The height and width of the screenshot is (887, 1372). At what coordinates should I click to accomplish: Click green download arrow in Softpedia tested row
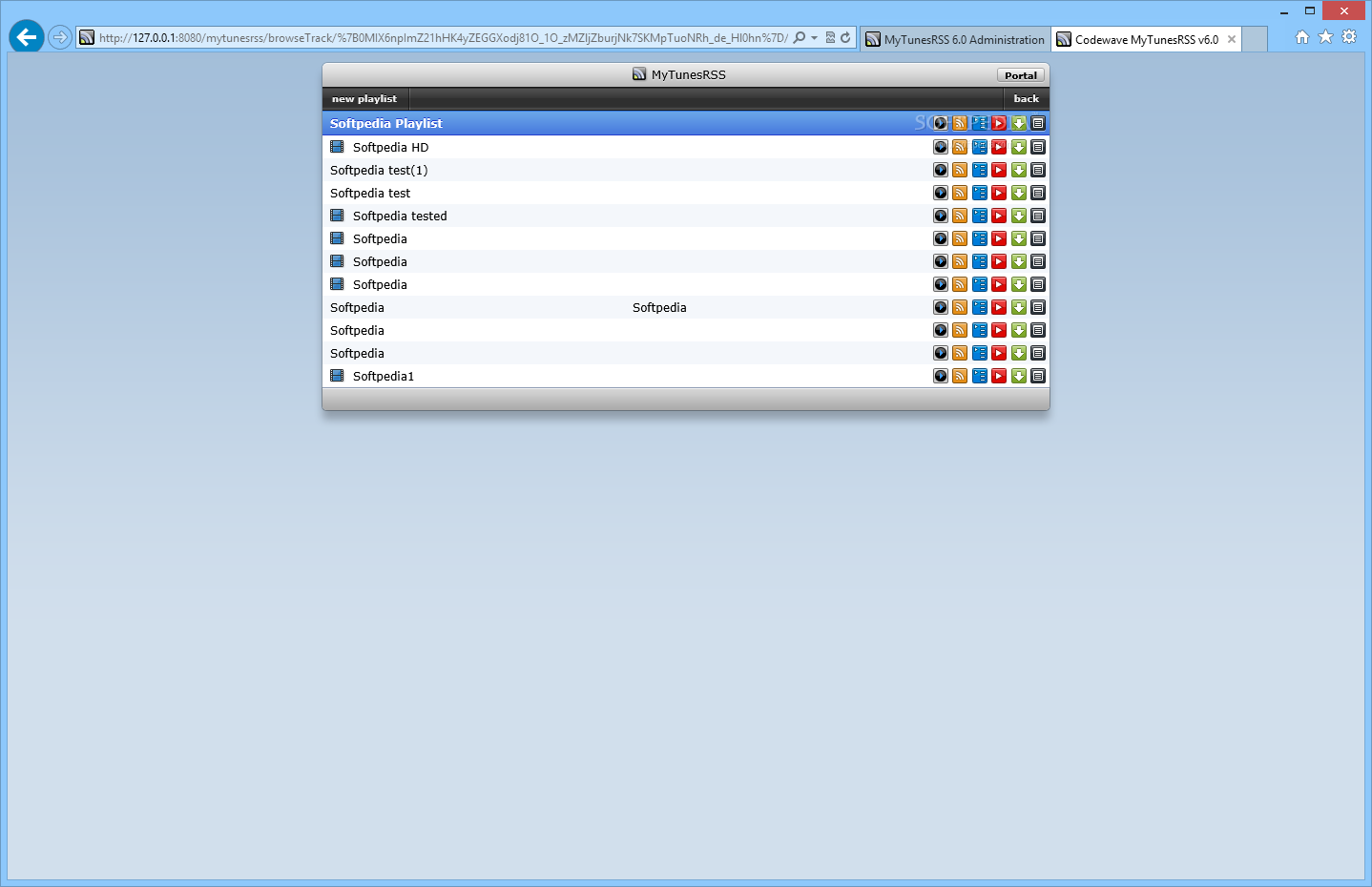[x=1019, y=216]
